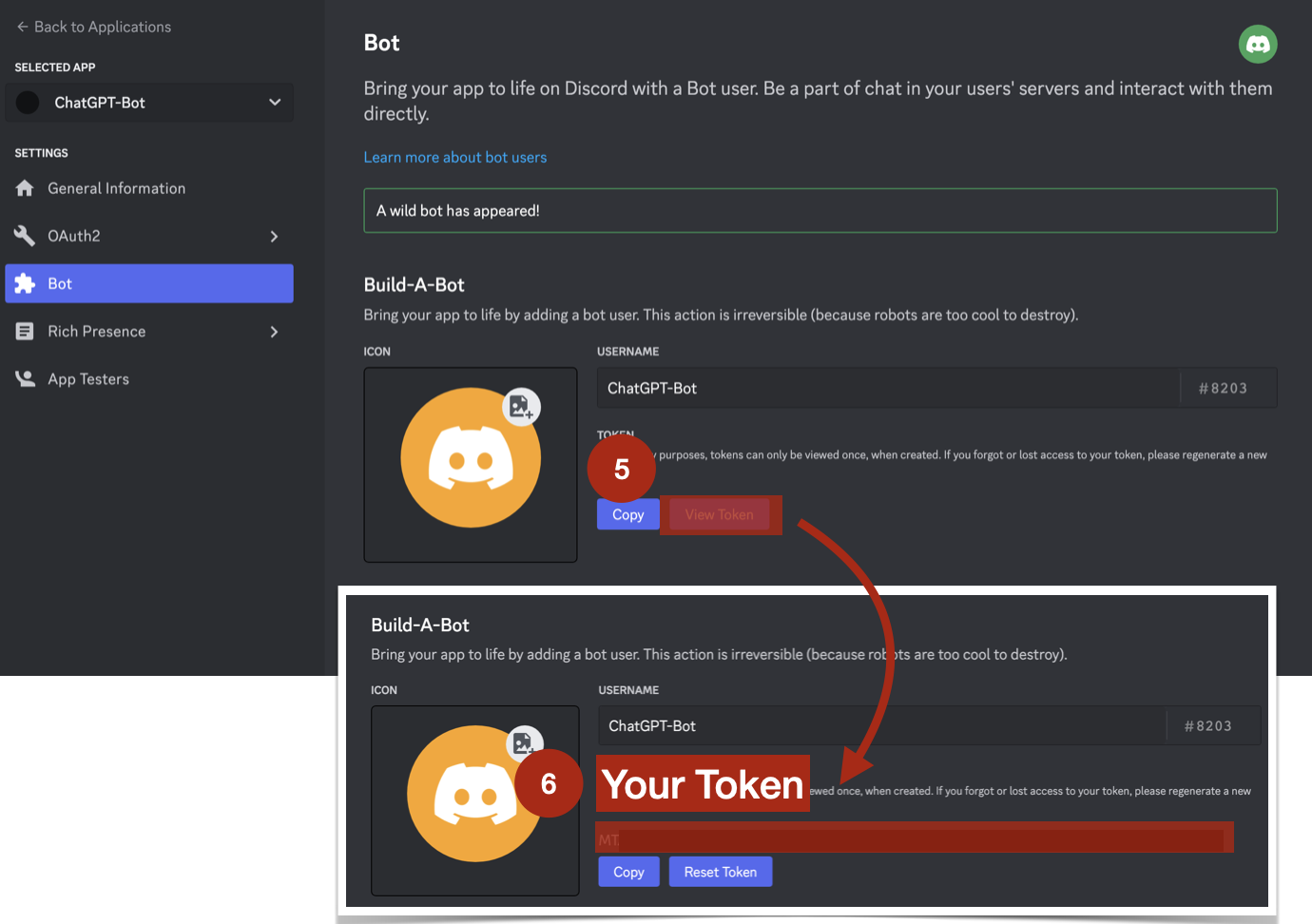Click the ChatGPT-Bot app icon in sidebar

click(28, 102)
